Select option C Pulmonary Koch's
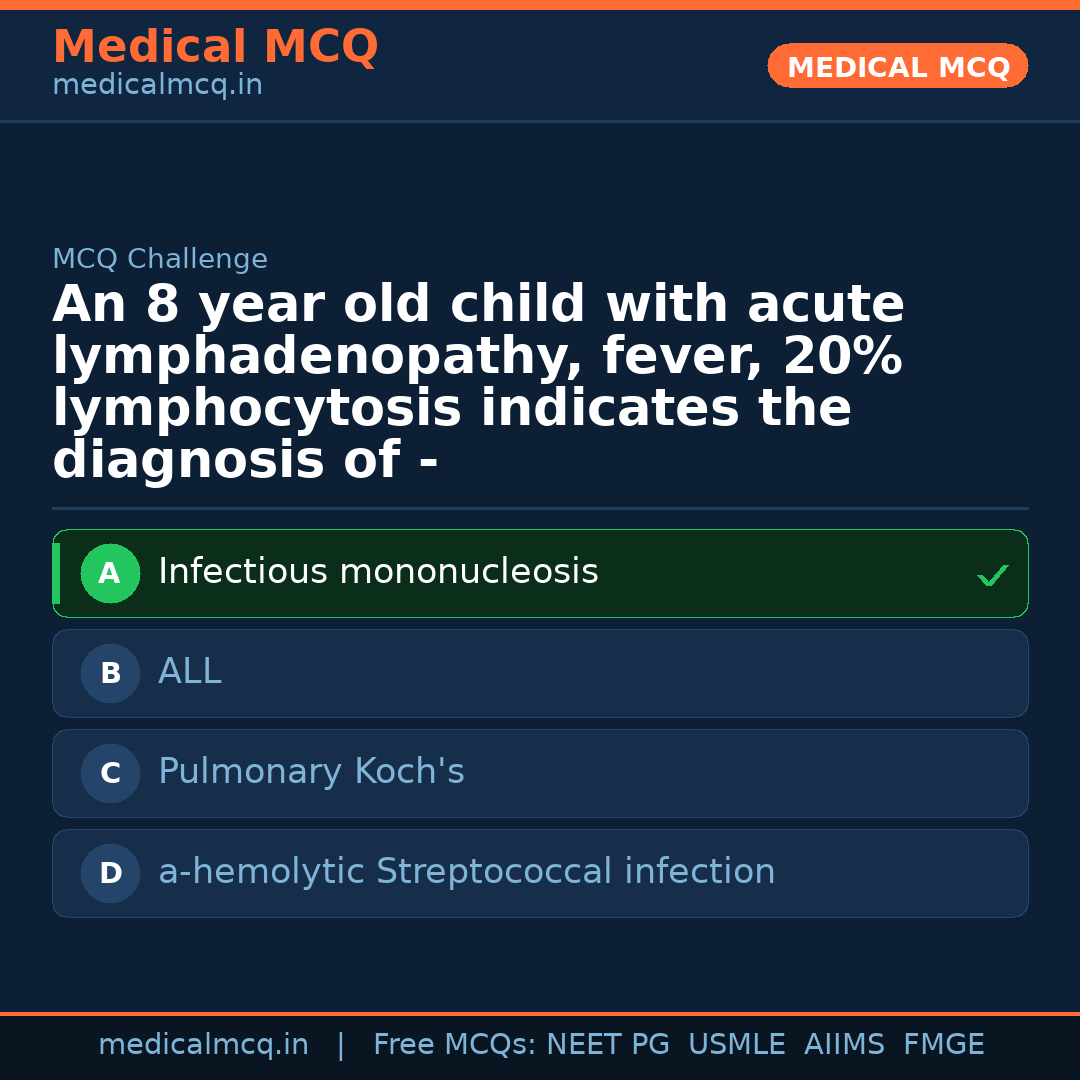 tap(540, 773)
